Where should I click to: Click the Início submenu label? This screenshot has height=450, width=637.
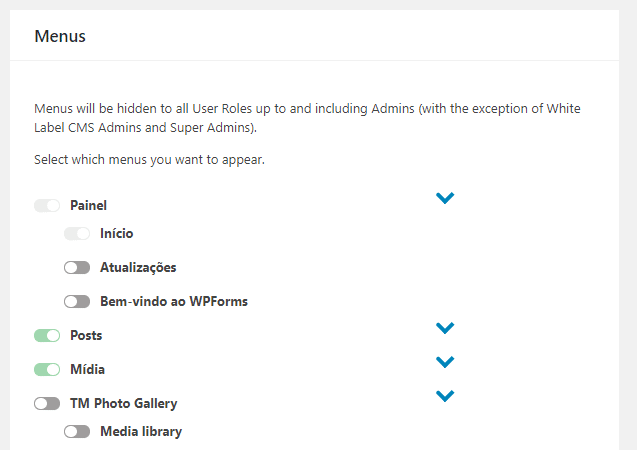pyautogui.click(x=117, y=234)
